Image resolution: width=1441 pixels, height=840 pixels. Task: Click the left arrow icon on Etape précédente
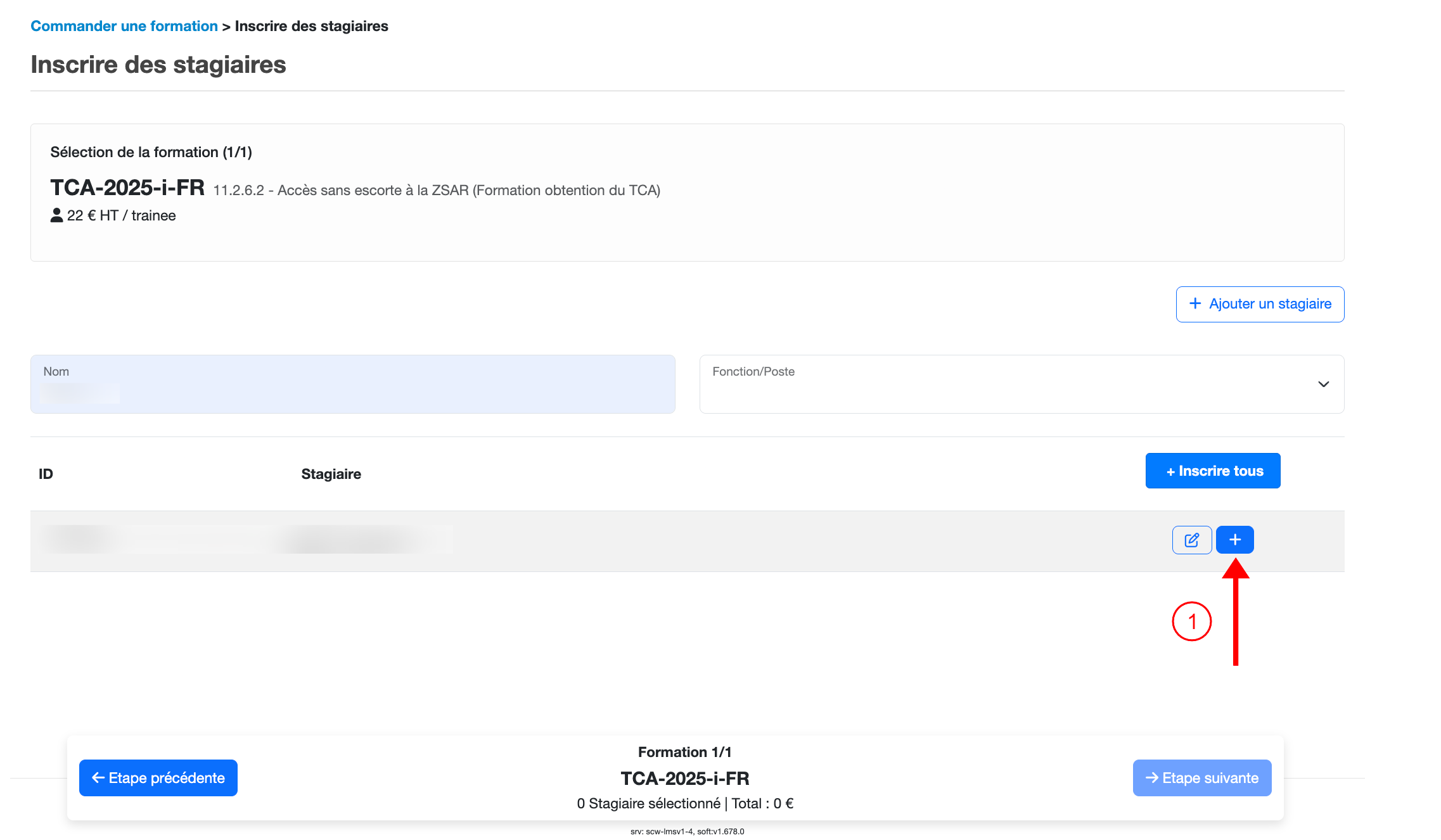98,778
